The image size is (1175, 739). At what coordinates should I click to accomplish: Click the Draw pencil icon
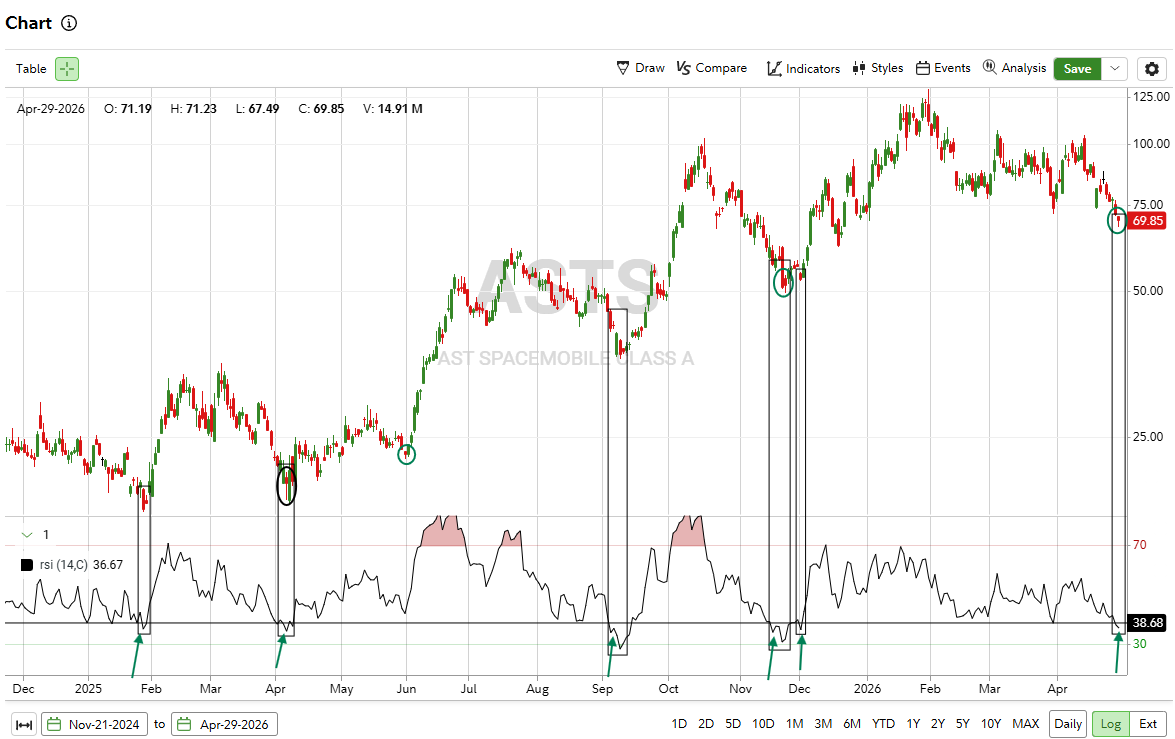tap(623, 68)
